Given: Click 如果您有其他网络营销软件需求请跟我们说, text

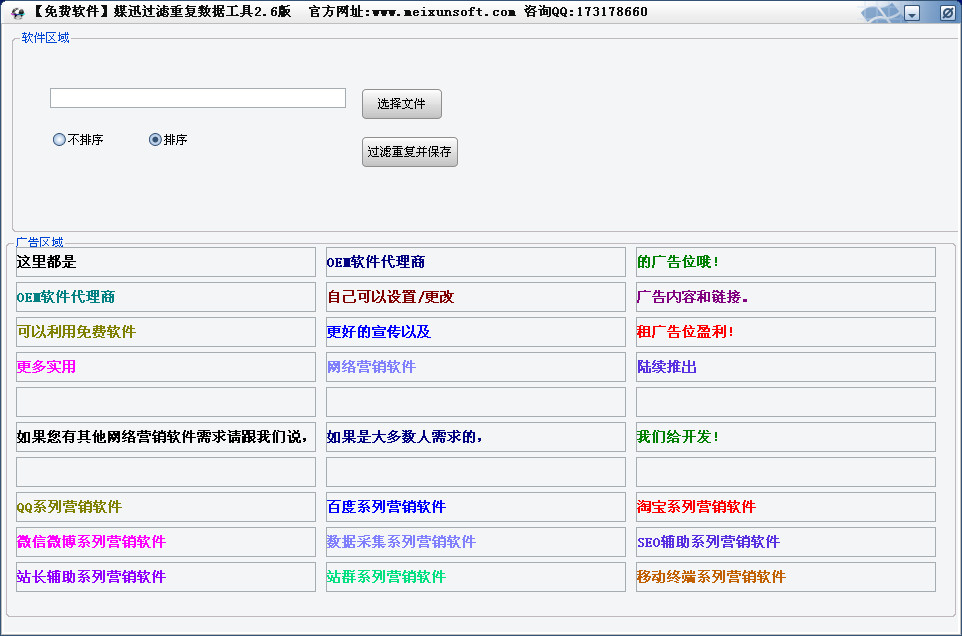Looking at the screenshot, I should coord(166,437).
